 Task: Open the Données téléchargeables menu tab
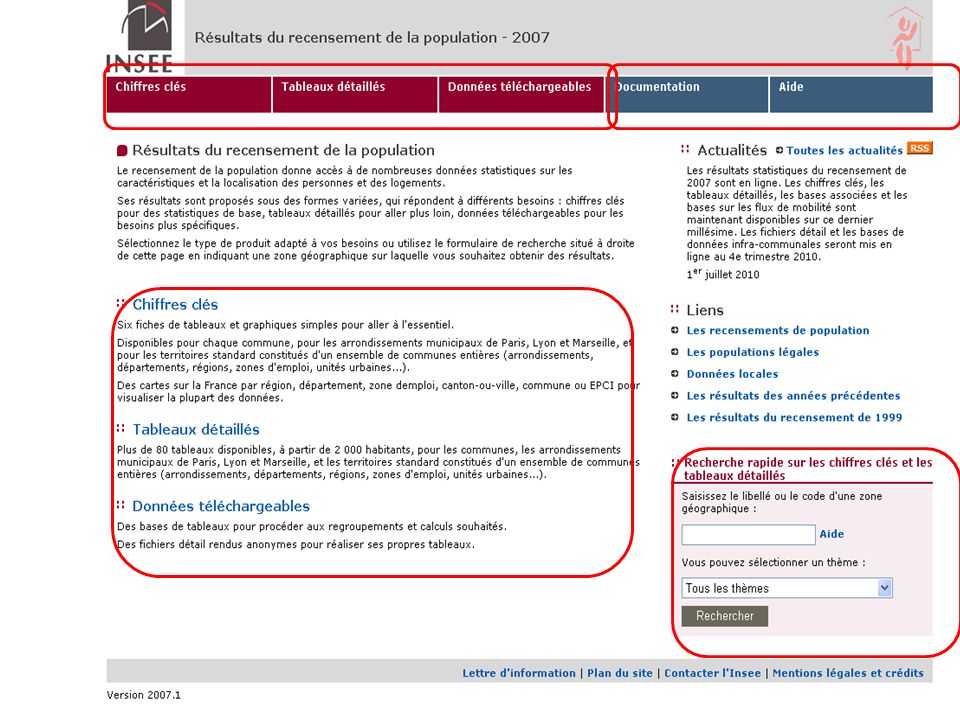click(522, 94)
